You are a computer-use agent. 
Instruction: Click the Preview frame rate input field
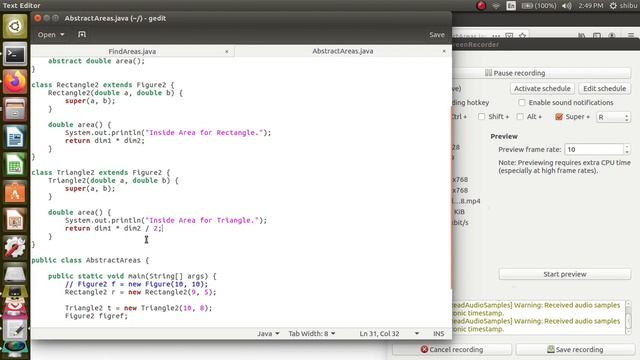click(594, 149)
